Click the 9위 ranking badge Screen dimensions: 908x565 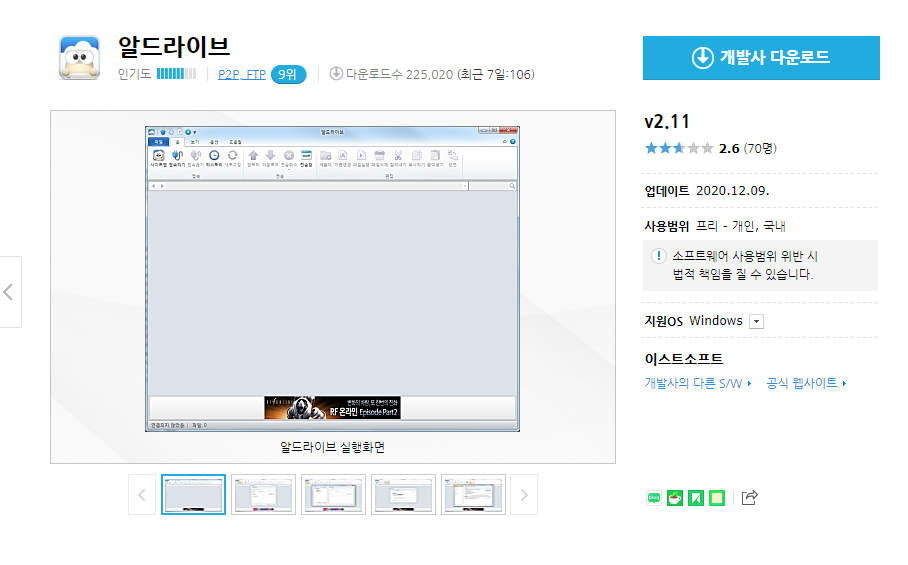pos(288,75)
